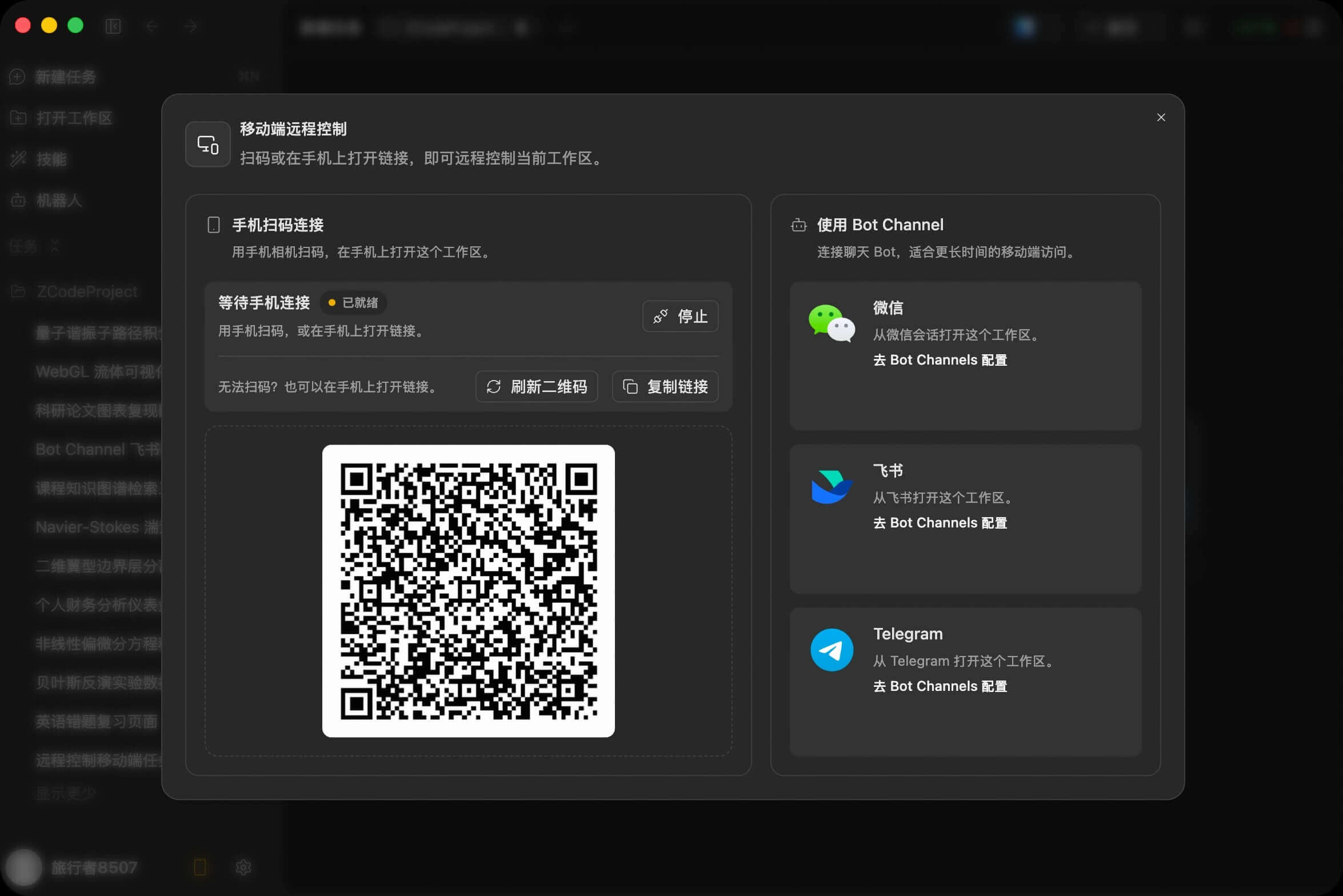The width and height of the screenshot is (1343, 896).
Task: Open 去 Bot Channels 配置 under Telegram
Action: pos(940,686)
